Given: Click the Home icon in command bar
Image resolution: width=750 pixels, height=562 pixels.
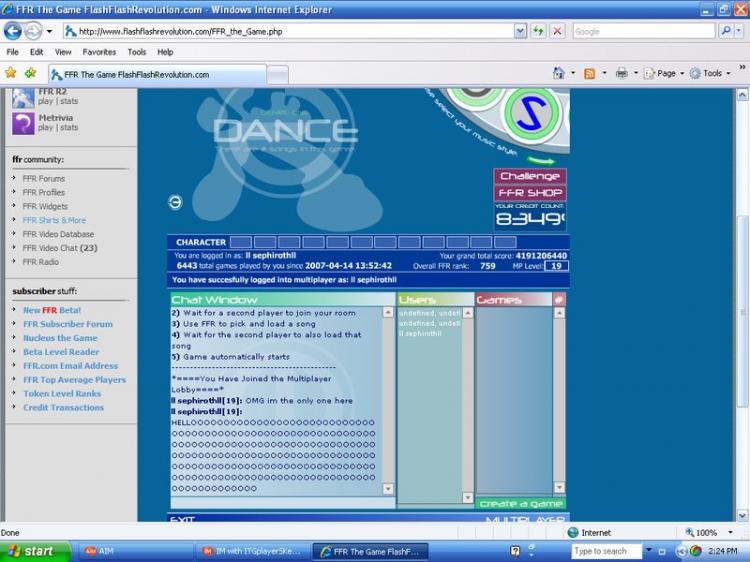Looking at the screenshot, I should pyautogui.click(x=559, y=73).
